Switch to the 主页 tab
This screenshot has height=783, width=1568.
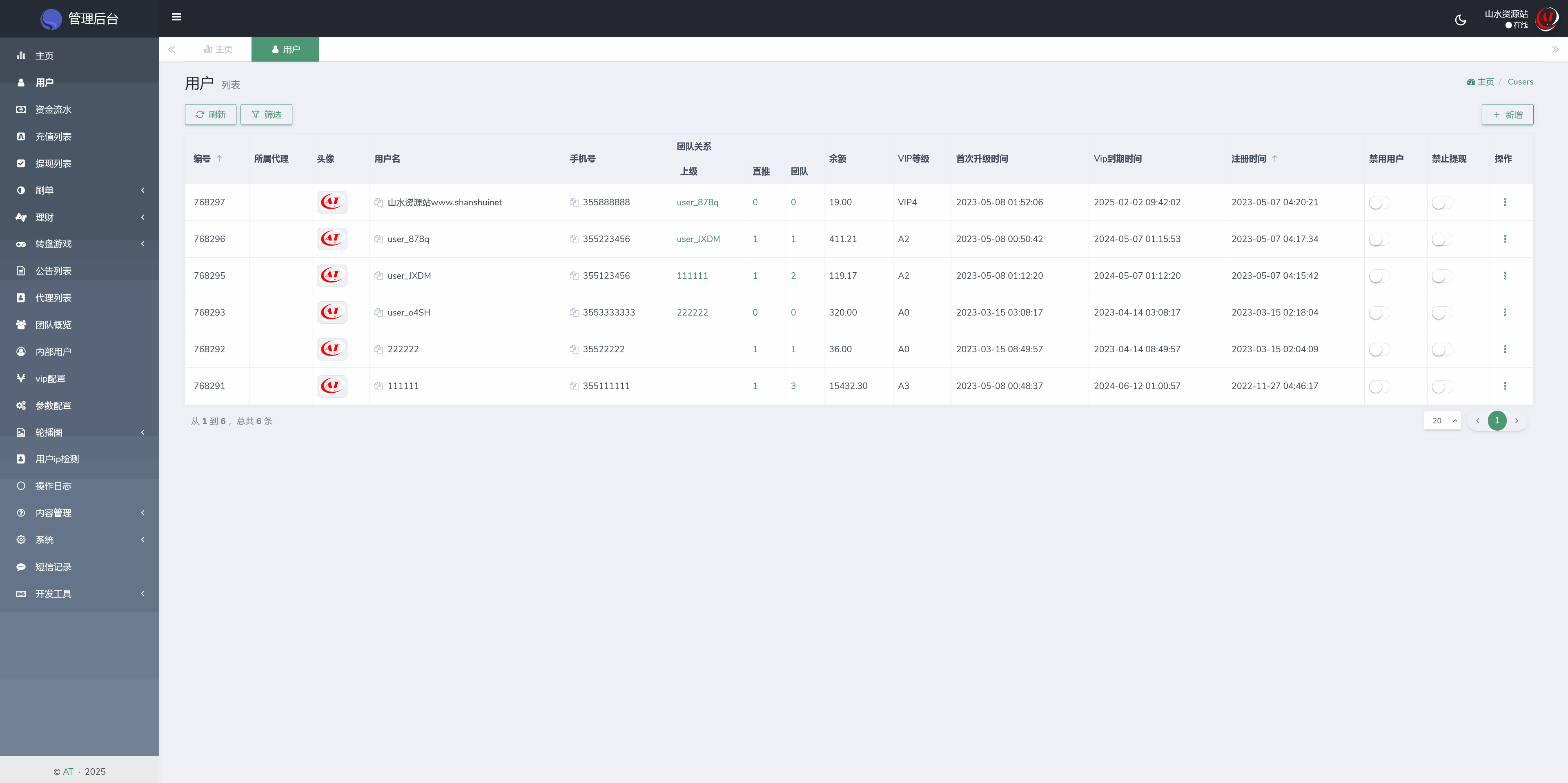[x=218, y=49]
